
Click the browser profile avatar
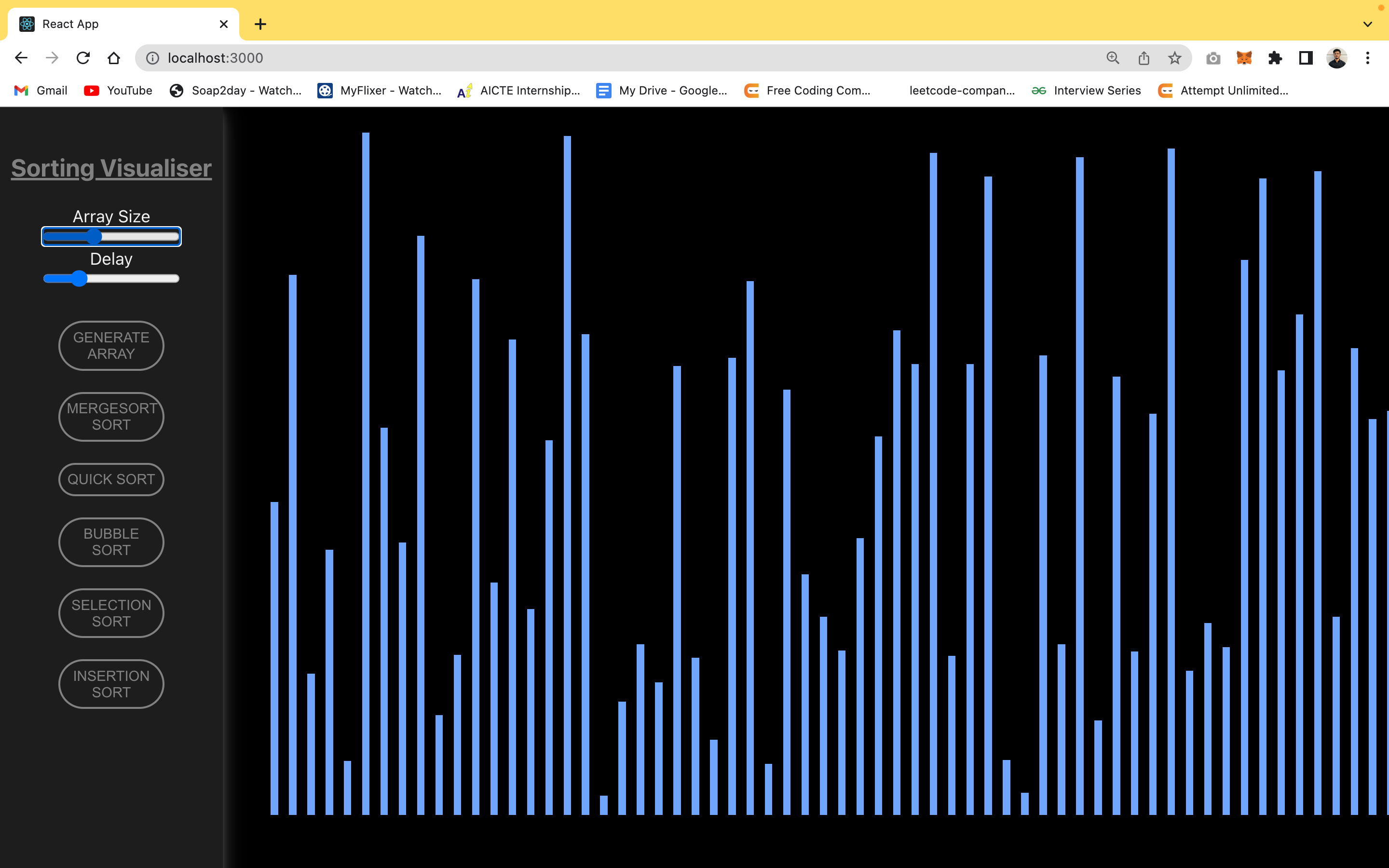pos(1337,57)
